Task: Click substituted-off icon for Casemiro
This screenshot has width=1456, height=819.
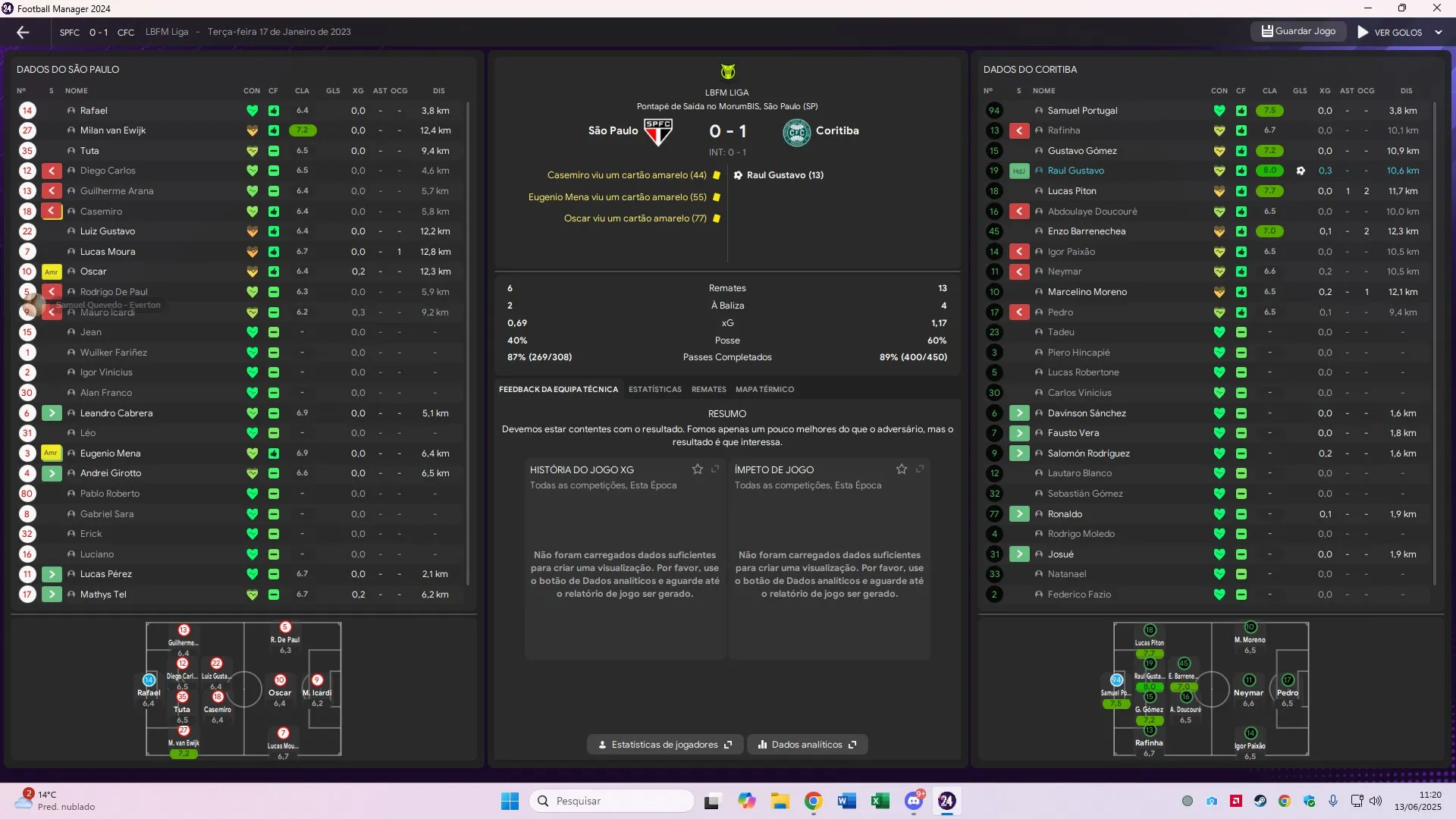Action: pyautogui.click(x=52, y=212)
